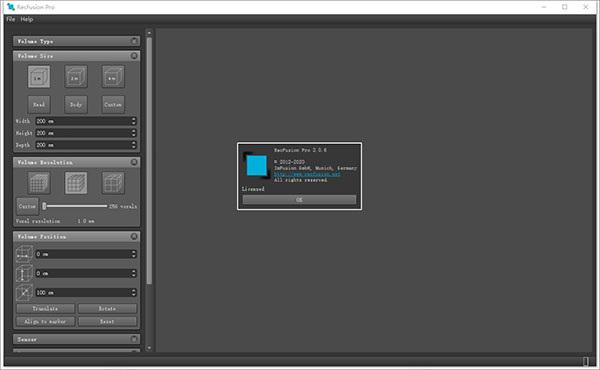
Task: Click the Depth field stepper arrows
Action: click(x=134, y=145)
